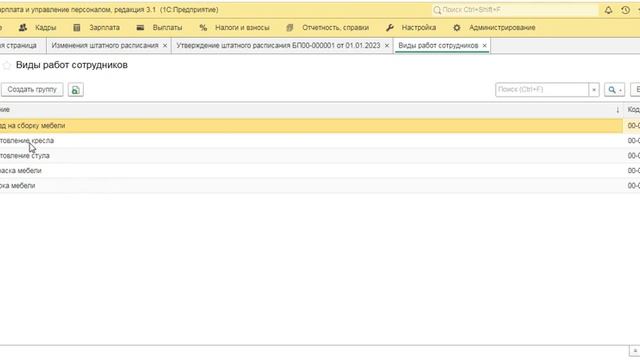Close the Виды работ сотрудников tab
The width and height of the screenshot is (640, 360).
click(x=484, y=46)
